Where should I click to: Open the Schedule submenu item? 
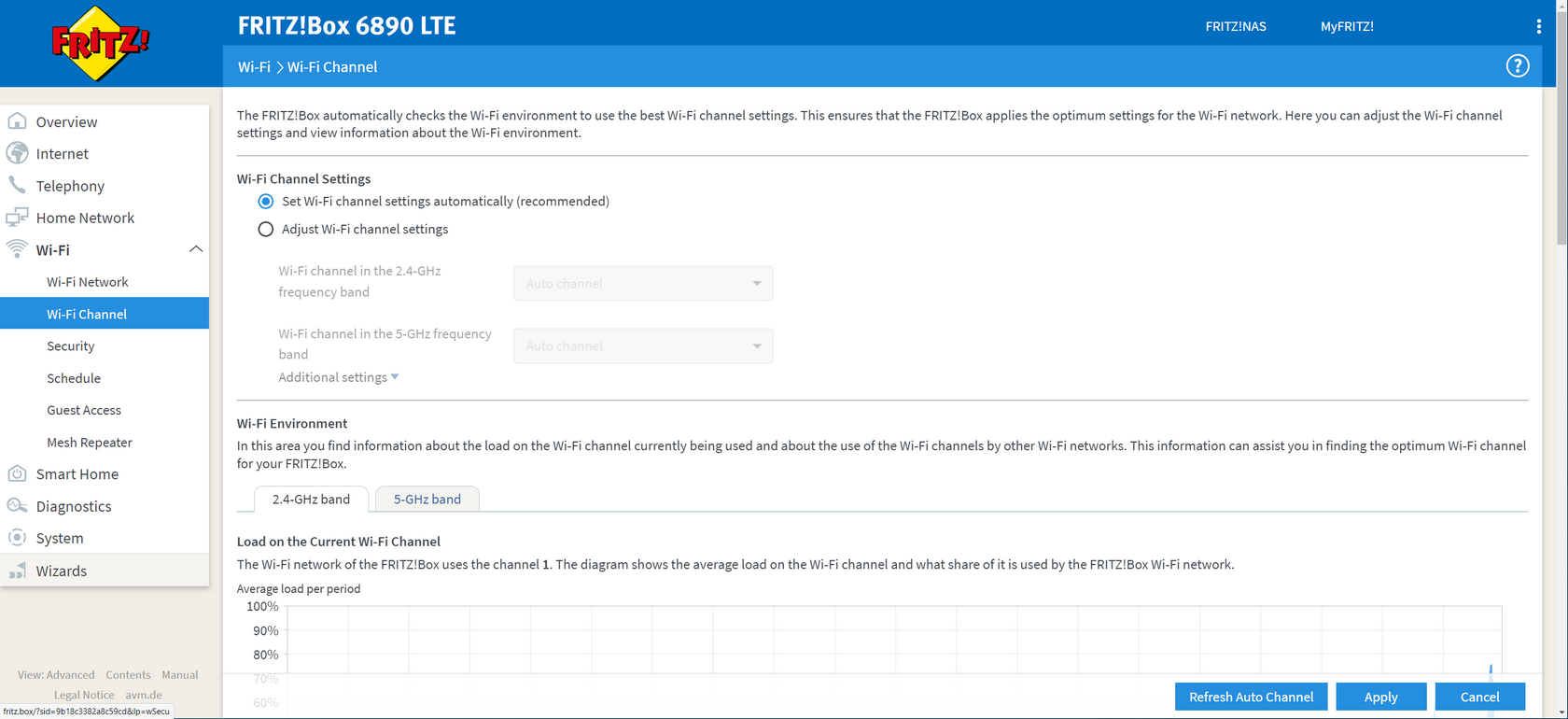74,378
